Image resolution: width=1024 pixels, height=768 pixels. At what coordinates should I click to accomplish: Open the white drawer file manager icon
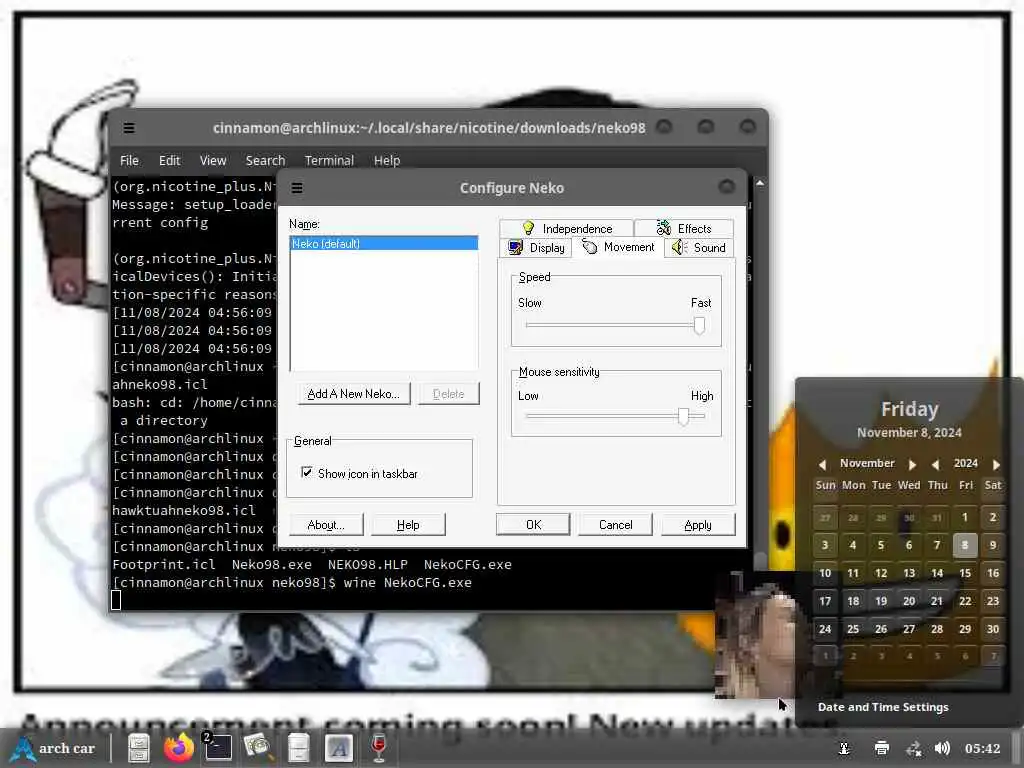[298, 748]
